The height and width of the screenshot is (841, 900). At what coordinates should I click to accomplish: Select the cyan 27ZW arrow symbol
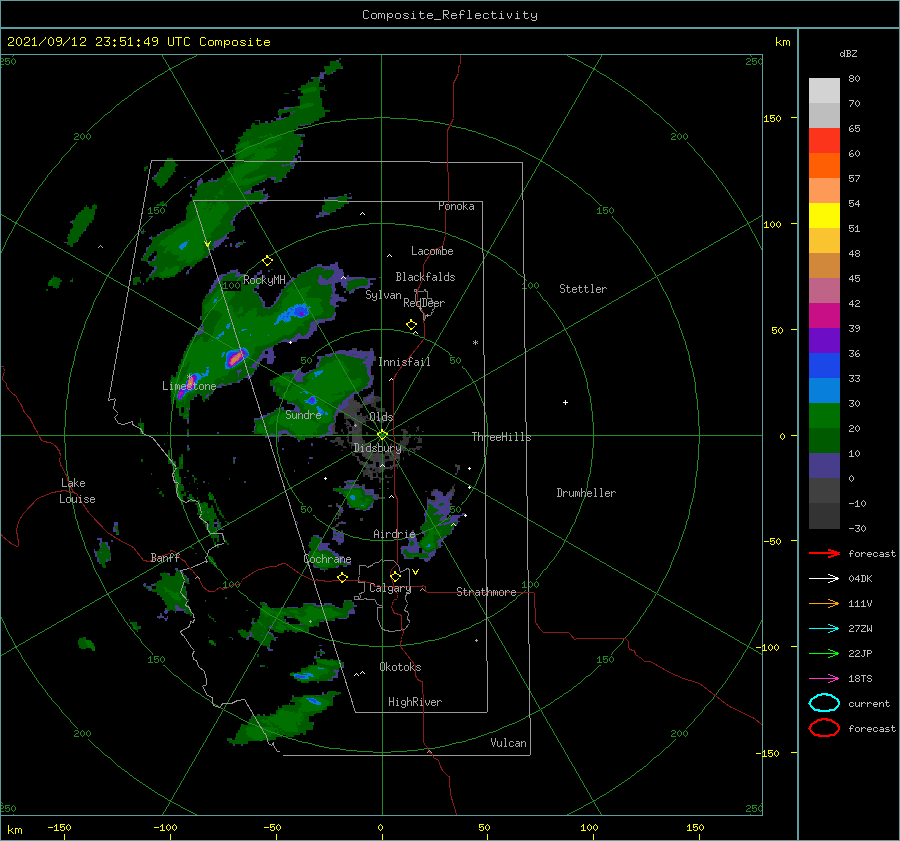coord(824,629)
